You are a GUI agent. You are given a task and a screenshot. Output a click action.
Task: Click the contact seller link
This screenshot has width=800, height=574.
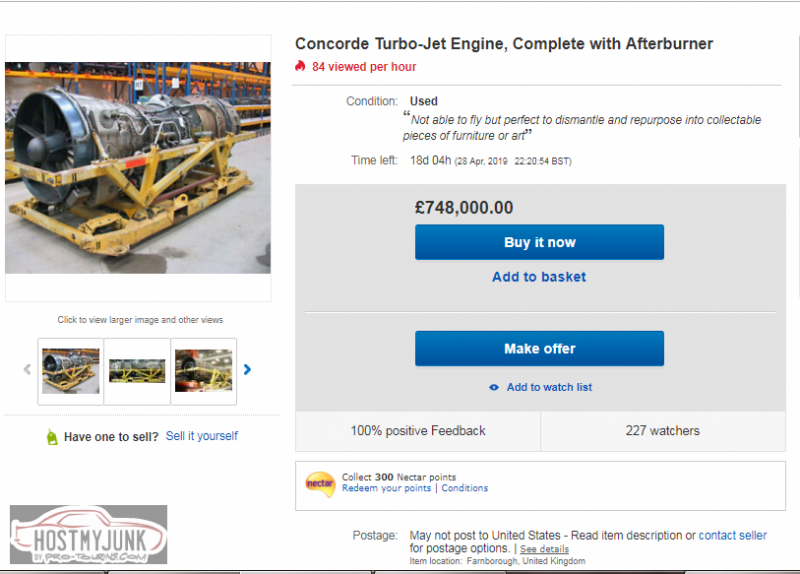pos(733,536)
